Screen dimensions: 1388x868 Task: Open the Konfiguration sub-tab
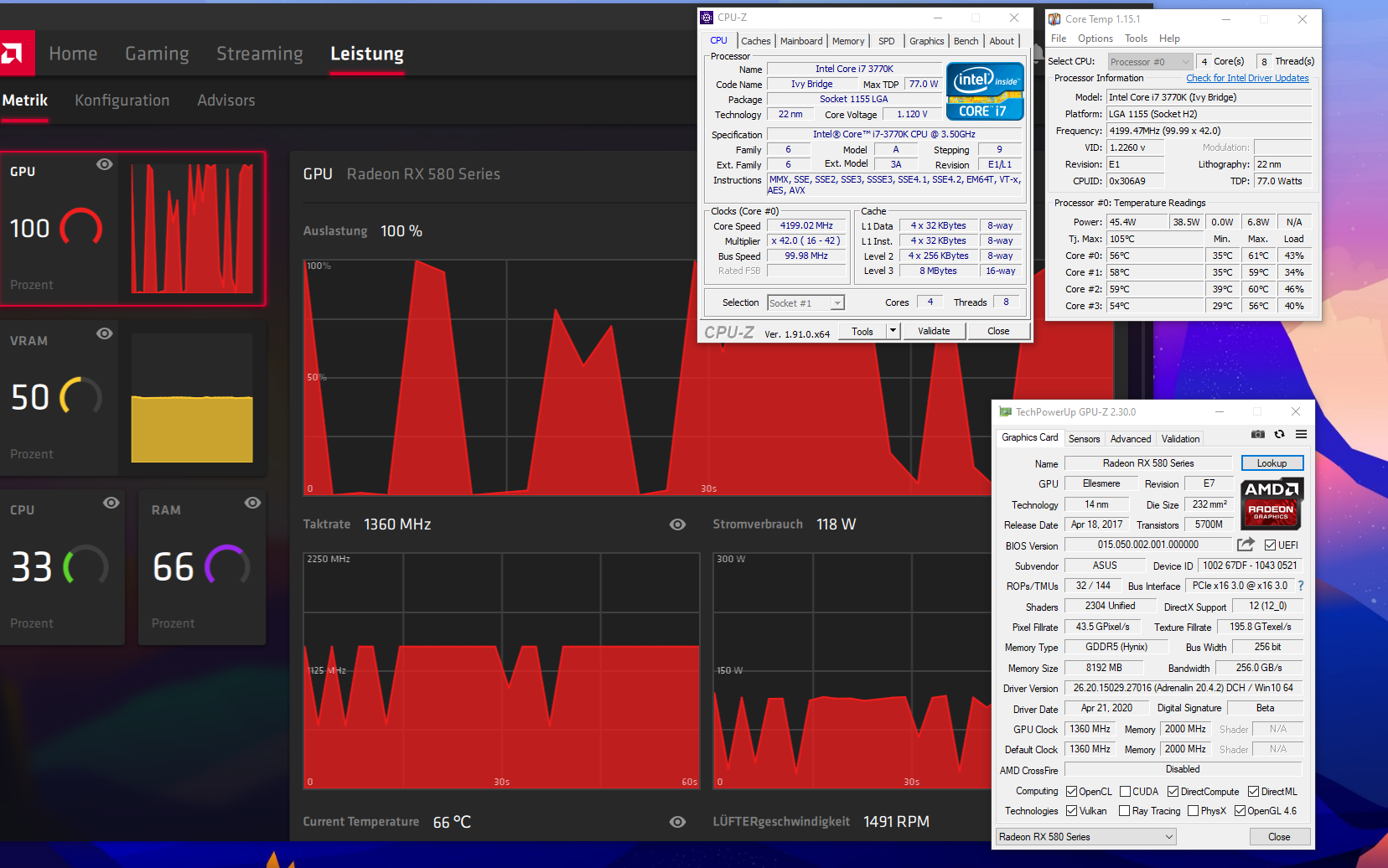[x=122, y=101]
